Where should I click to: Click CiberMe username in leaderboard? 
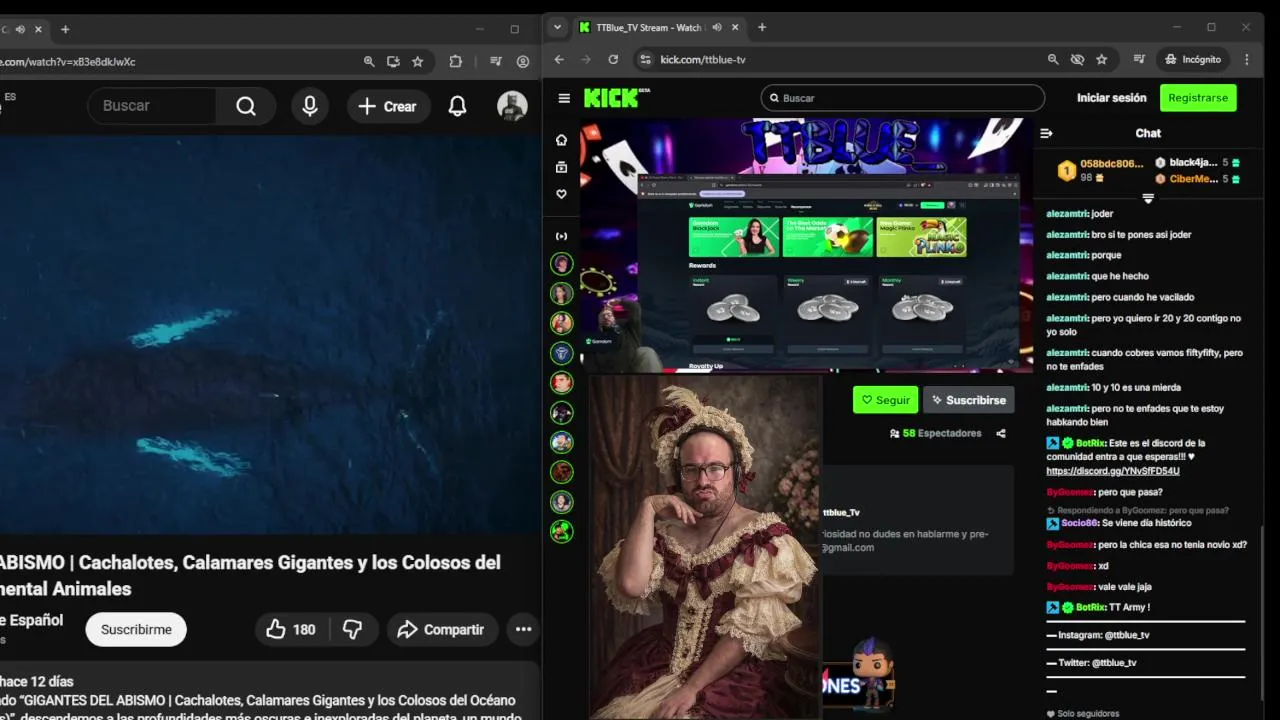pos(1193,179)
